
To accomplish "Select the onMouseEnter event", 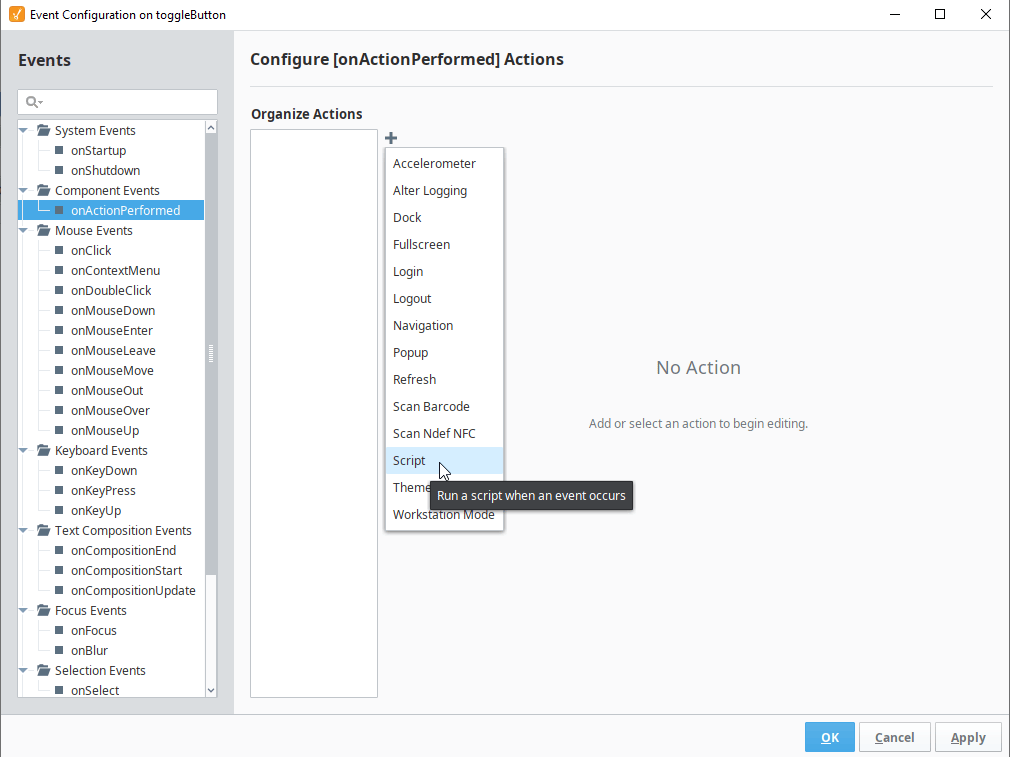I will point(111,330).
